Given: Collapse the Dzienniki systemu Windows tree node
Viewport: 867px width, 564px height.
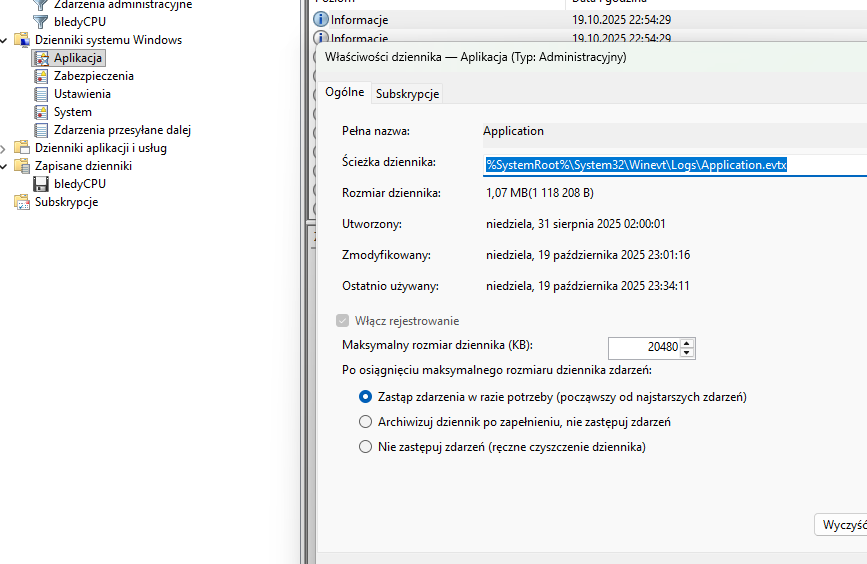Looking at the screenshot, I should [x=4, y=40].
